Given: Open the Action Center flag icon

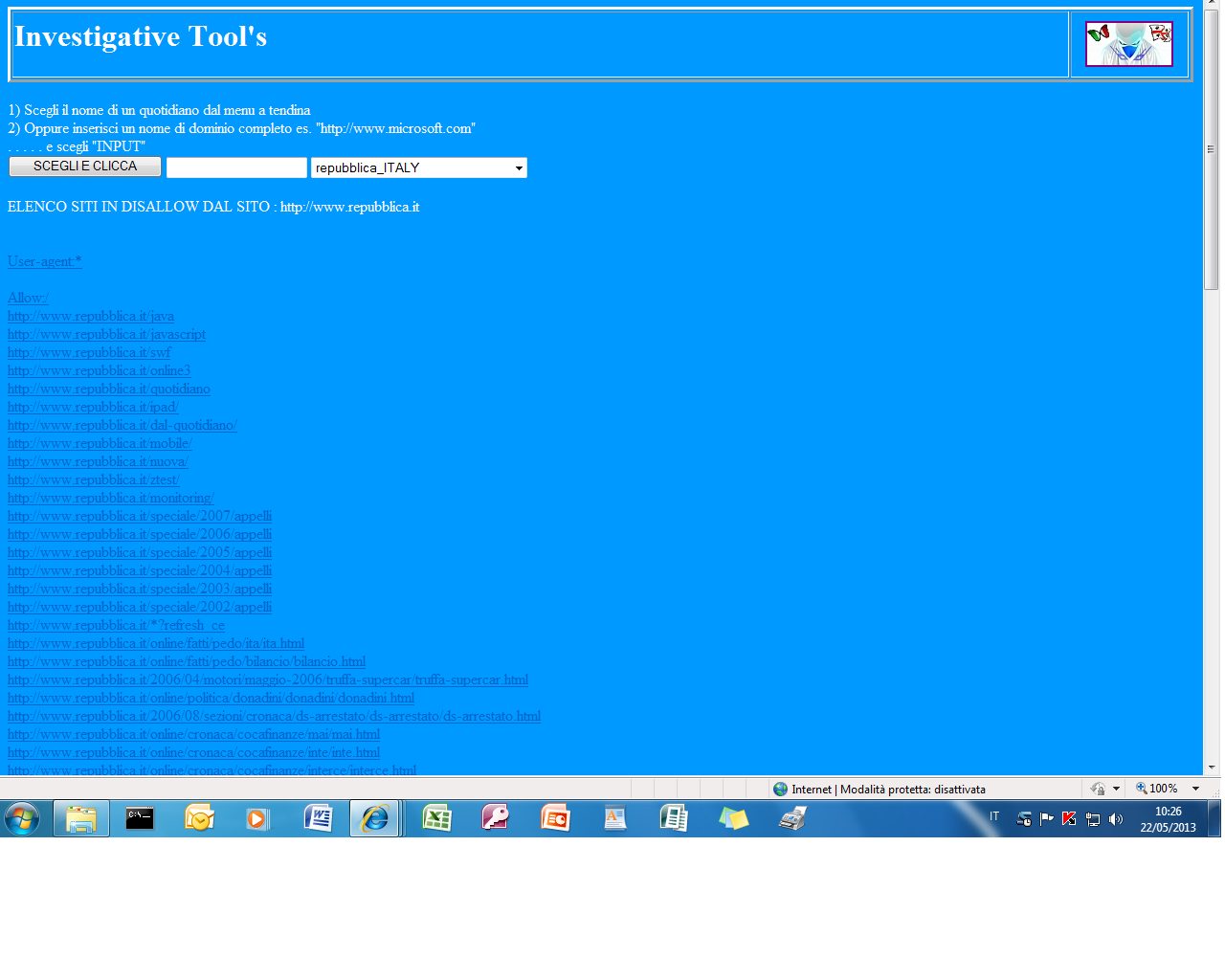Looking at the screenshot, I should click(x=1047, y=819).
